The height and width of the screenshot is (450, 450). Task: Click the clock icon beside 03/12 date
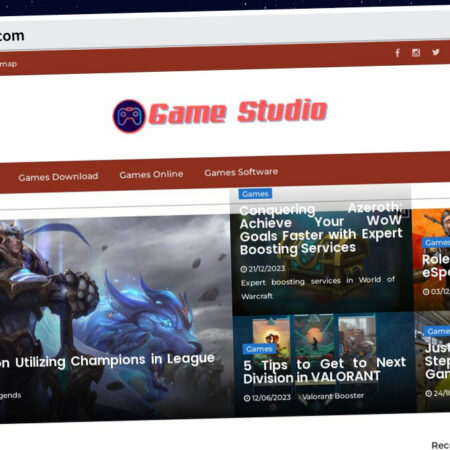click(426, 292)
